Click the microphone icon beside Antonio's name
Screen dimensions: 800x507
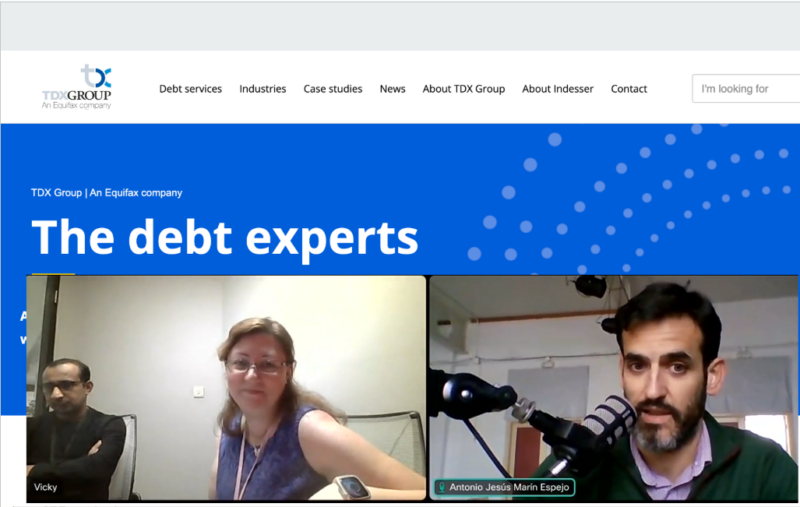pyautogui.click(x=442, y=487)
